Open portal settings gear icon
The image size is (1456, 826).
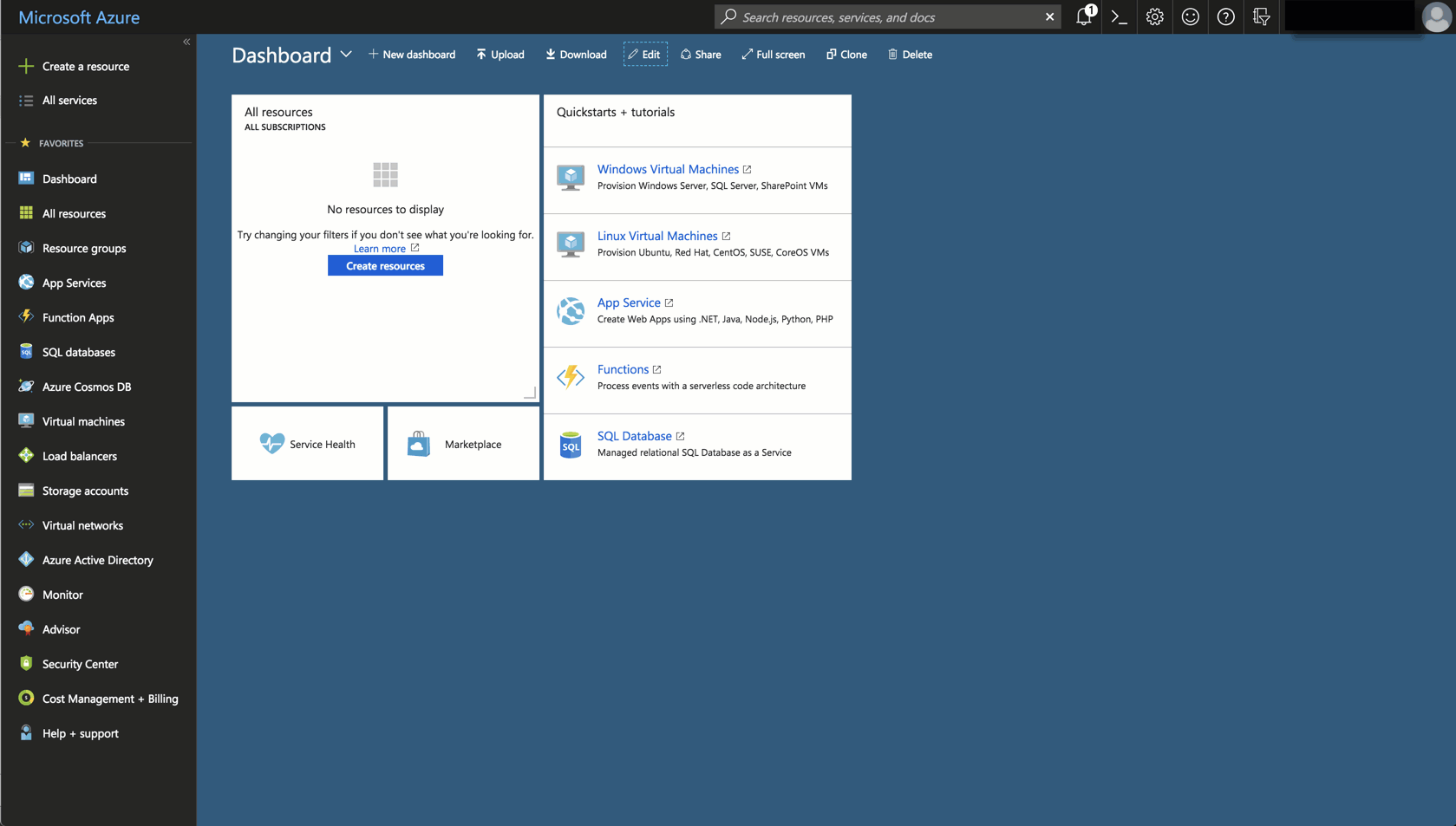1154,16
